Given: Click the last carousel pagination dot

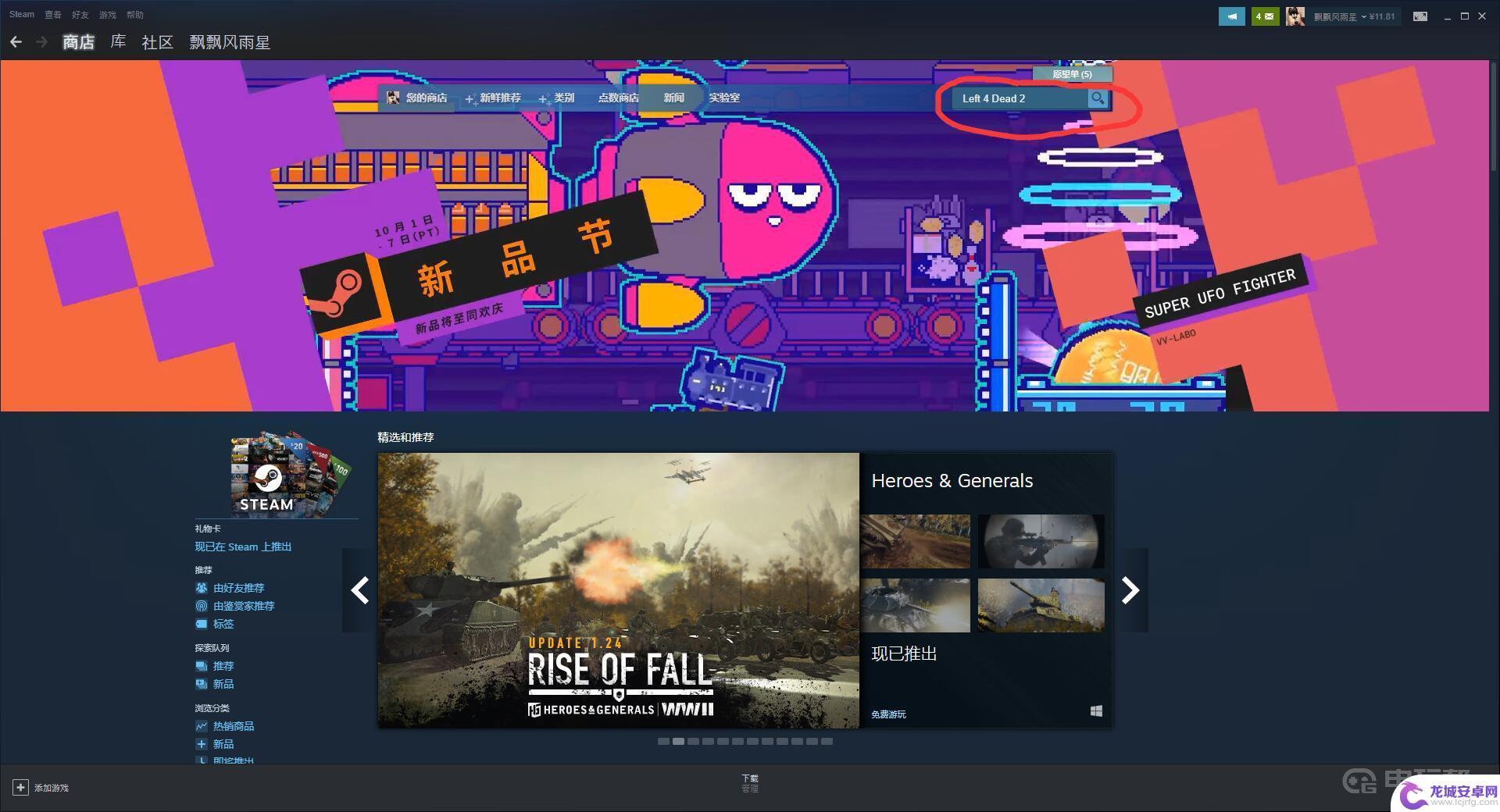Looking at the screenshot, I should 827,741.
